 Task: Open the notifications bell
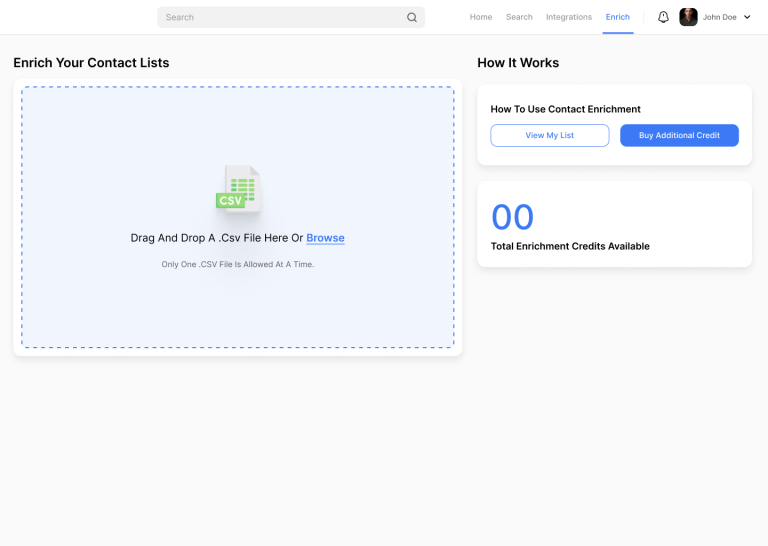coord(663,17)
